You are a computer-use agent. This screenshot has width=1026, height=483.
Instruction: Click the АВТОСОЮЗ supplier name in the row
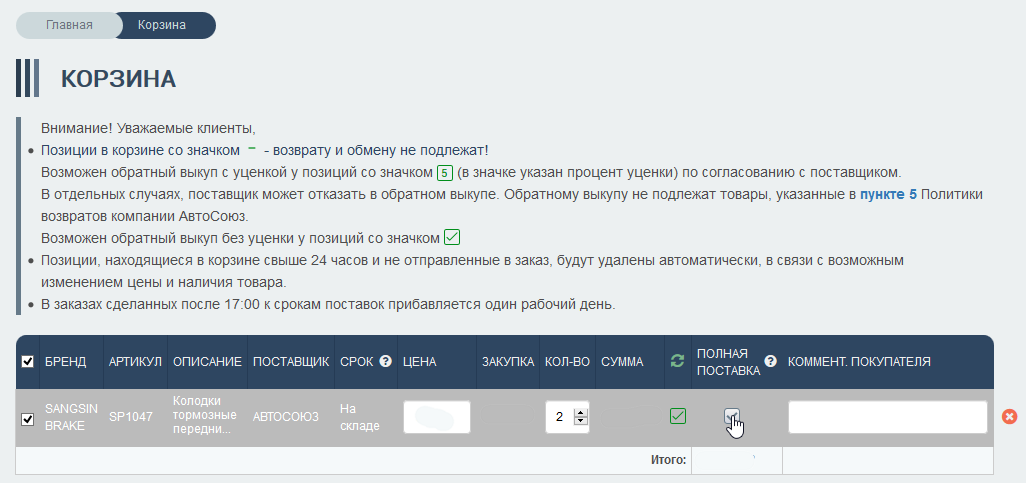coord(288,417)
